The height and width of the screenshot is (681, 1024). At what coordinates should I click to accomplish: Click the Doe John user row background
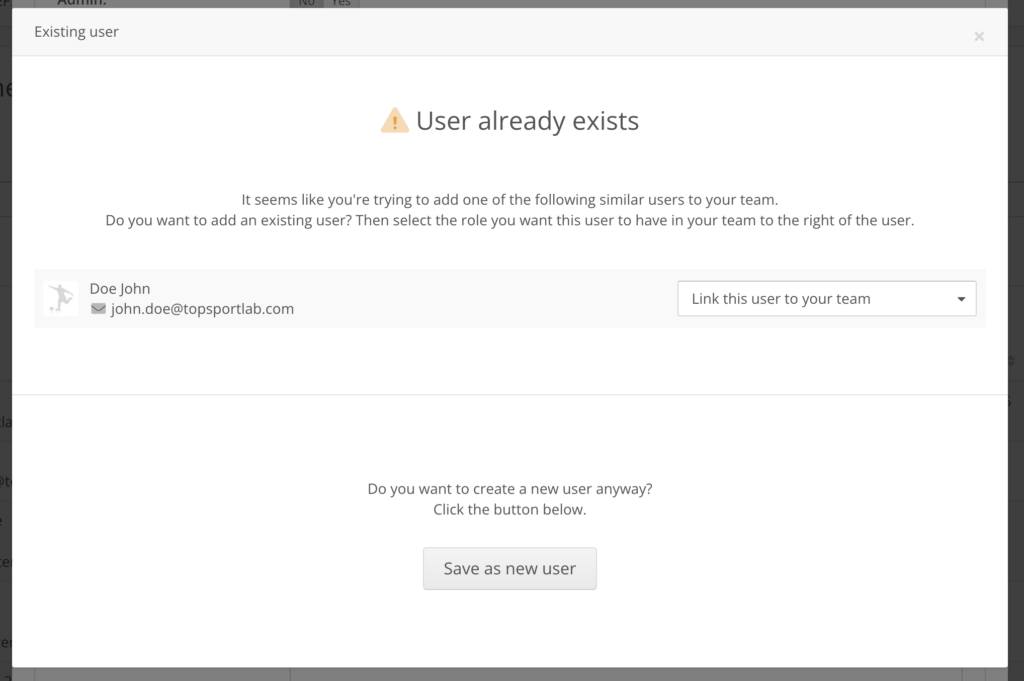(x=509, y=298)
